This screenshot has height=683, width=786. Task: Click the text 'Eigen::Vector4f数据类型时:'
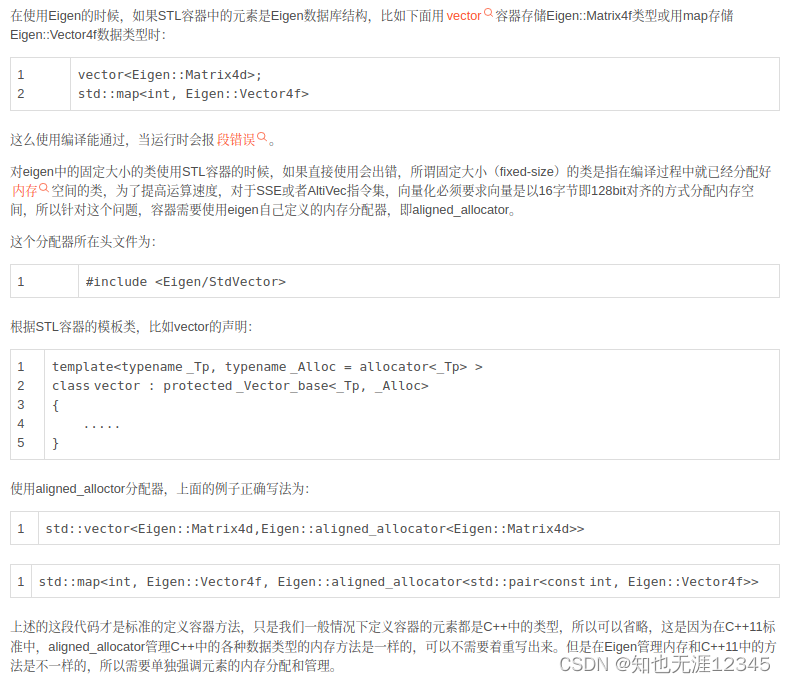pos(88,35)
